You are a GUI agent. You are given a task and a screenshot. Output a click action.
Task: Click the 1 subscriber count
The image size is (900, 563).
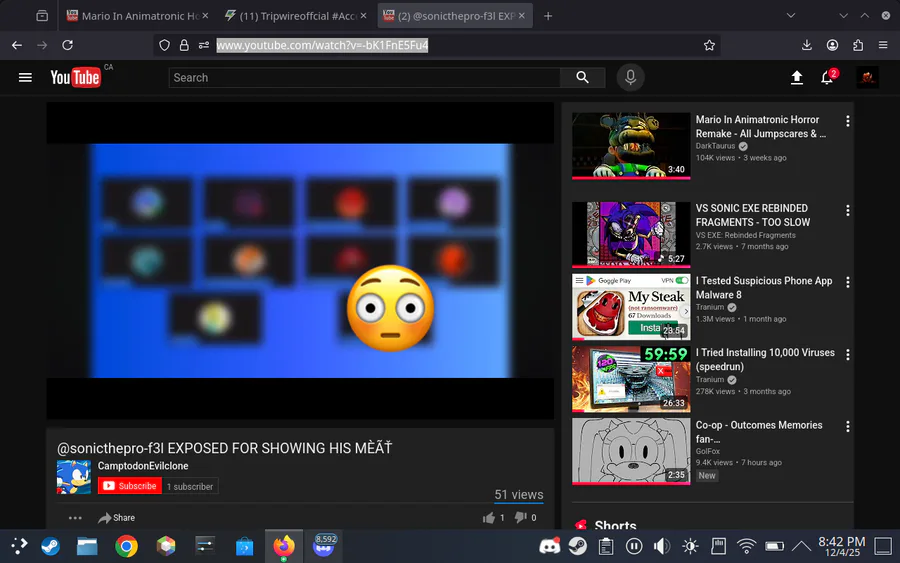coord(190,486)
